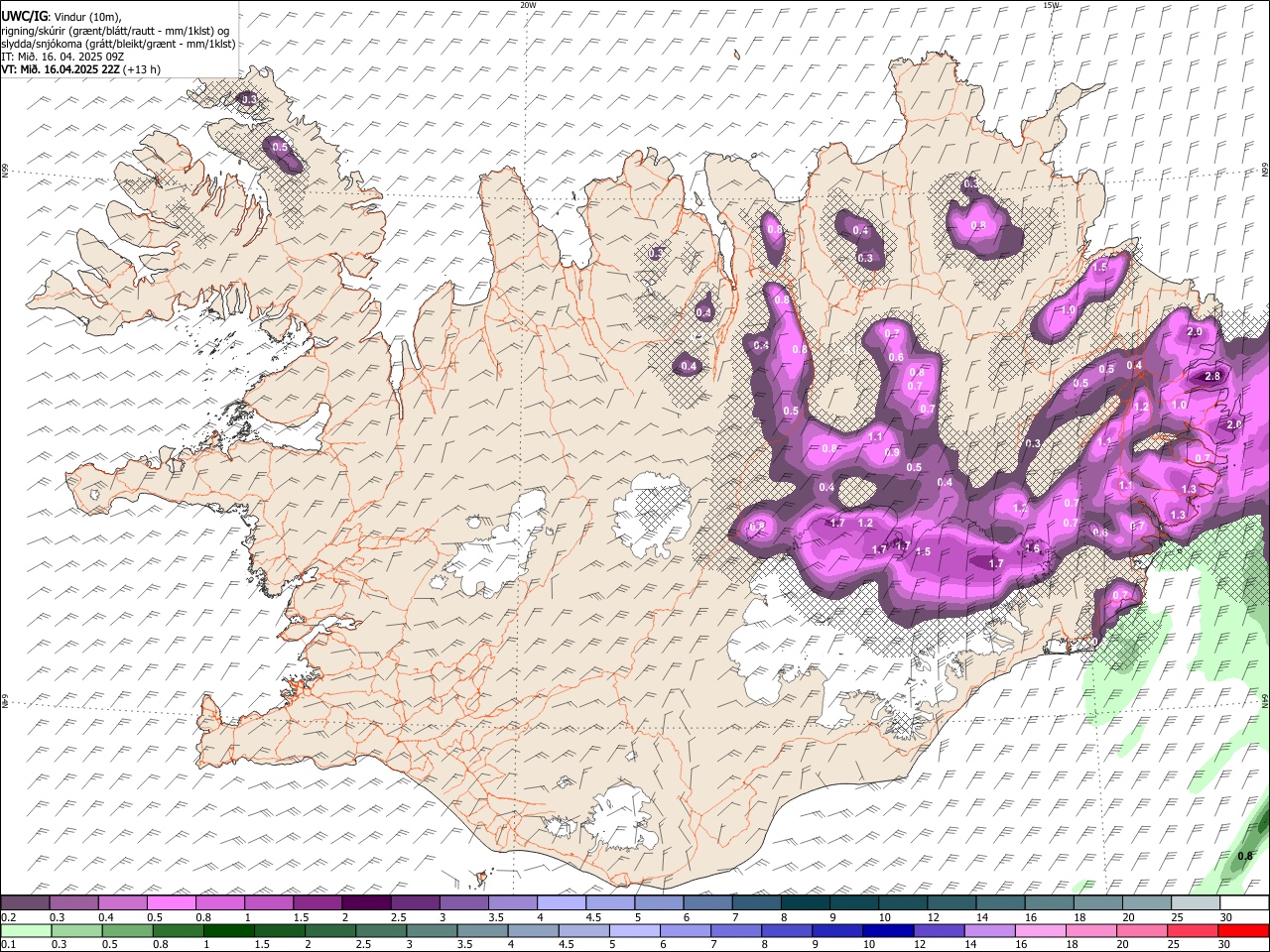Image resolution: width=1270 pixels, height=952 pixels.
Task: Click the '2.9' snowfall value on the map
Action: (x=1195, y=332)
